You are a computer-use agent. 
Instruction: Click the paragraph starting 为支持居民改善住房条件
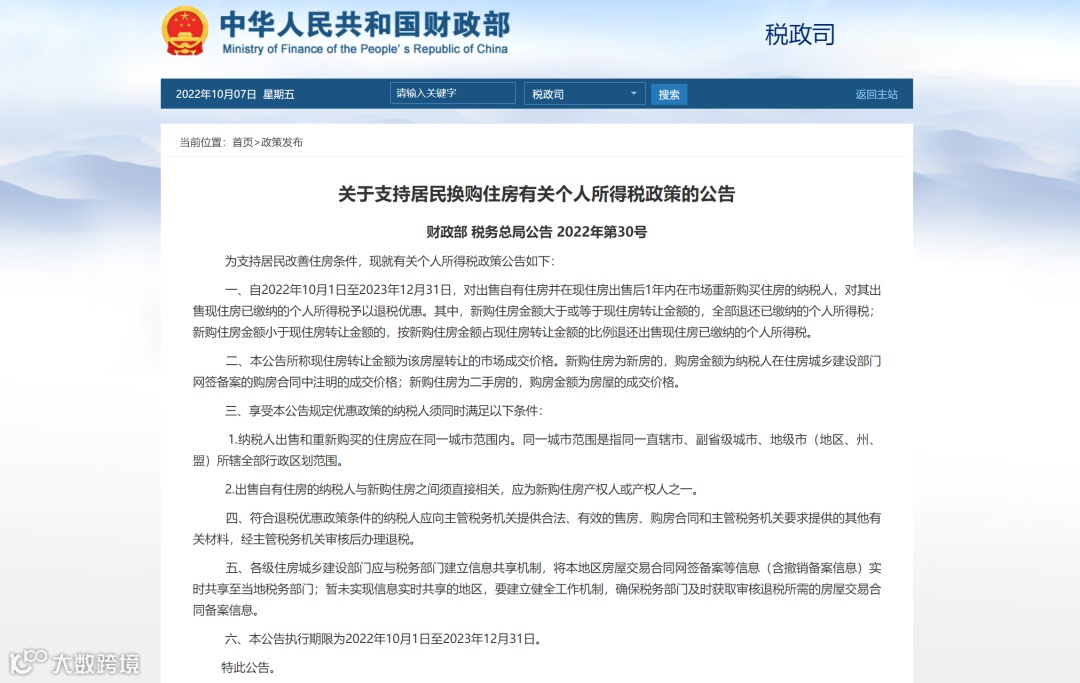coord(389,262)
